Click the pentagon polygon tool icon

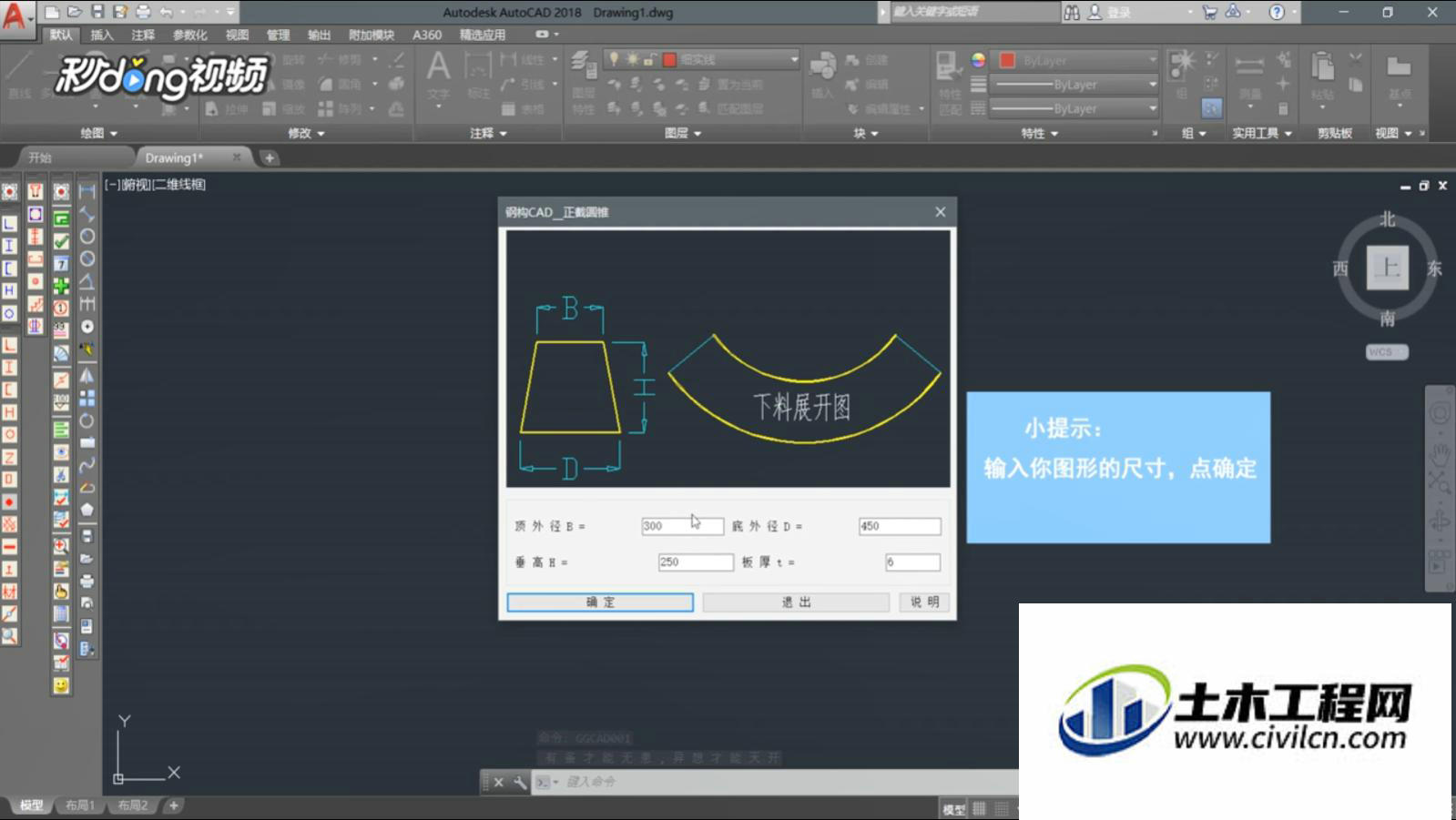coord(87,510)
